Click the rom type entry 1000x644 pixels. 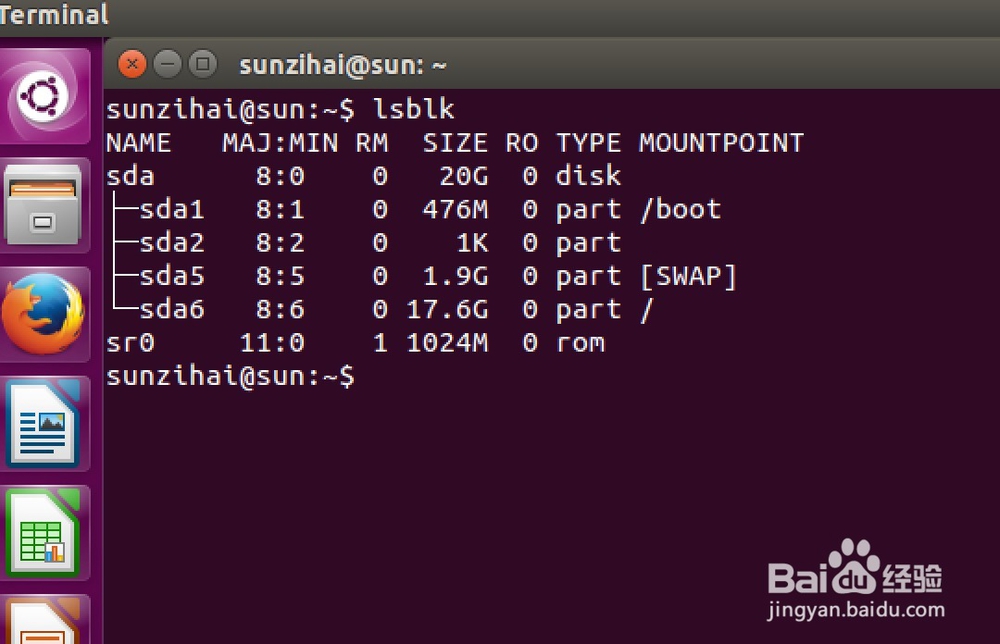(580, 344)
